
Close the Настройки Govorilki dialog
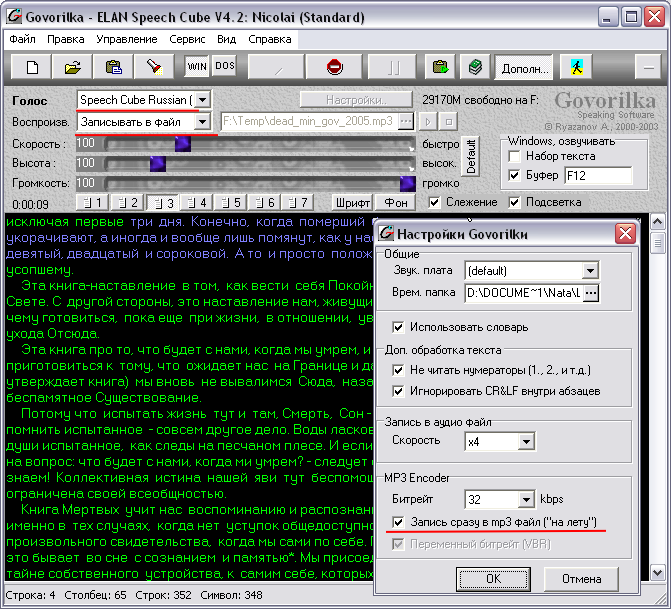625,234
